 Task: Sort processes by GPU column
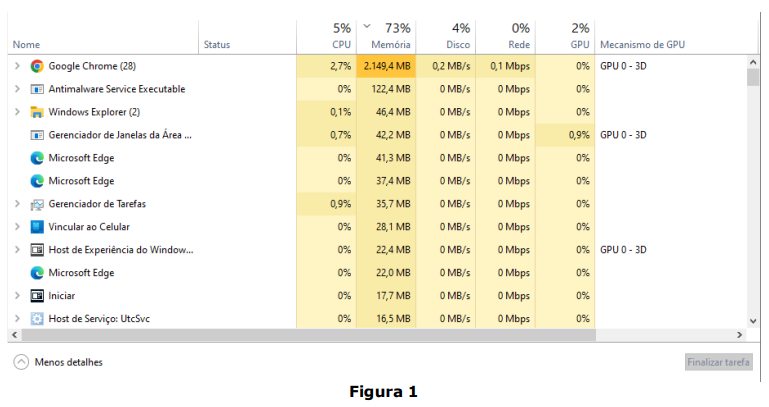[x=565, y=37]
